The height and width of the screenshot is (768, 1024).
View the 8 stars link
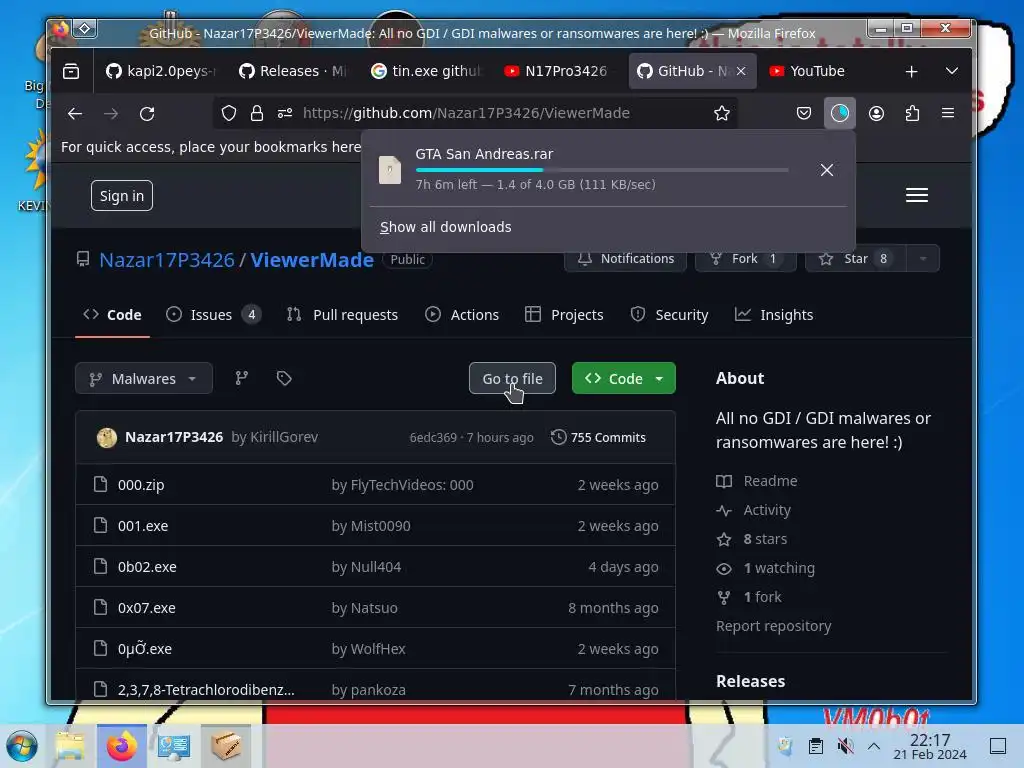[x=752, y=539]
